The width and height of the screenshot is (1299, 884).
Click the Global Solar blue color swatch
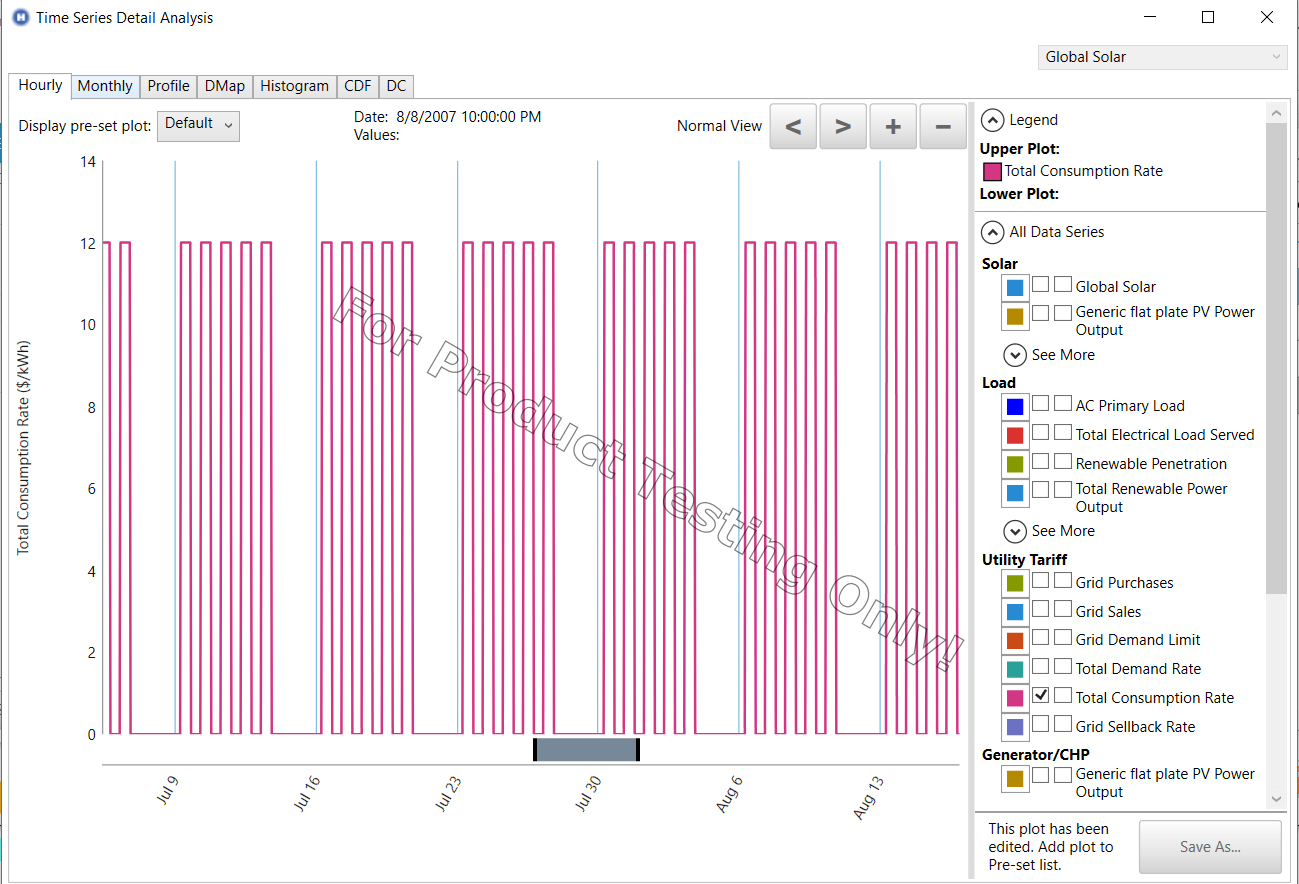pyautogui.click(x=1015, y=288)
